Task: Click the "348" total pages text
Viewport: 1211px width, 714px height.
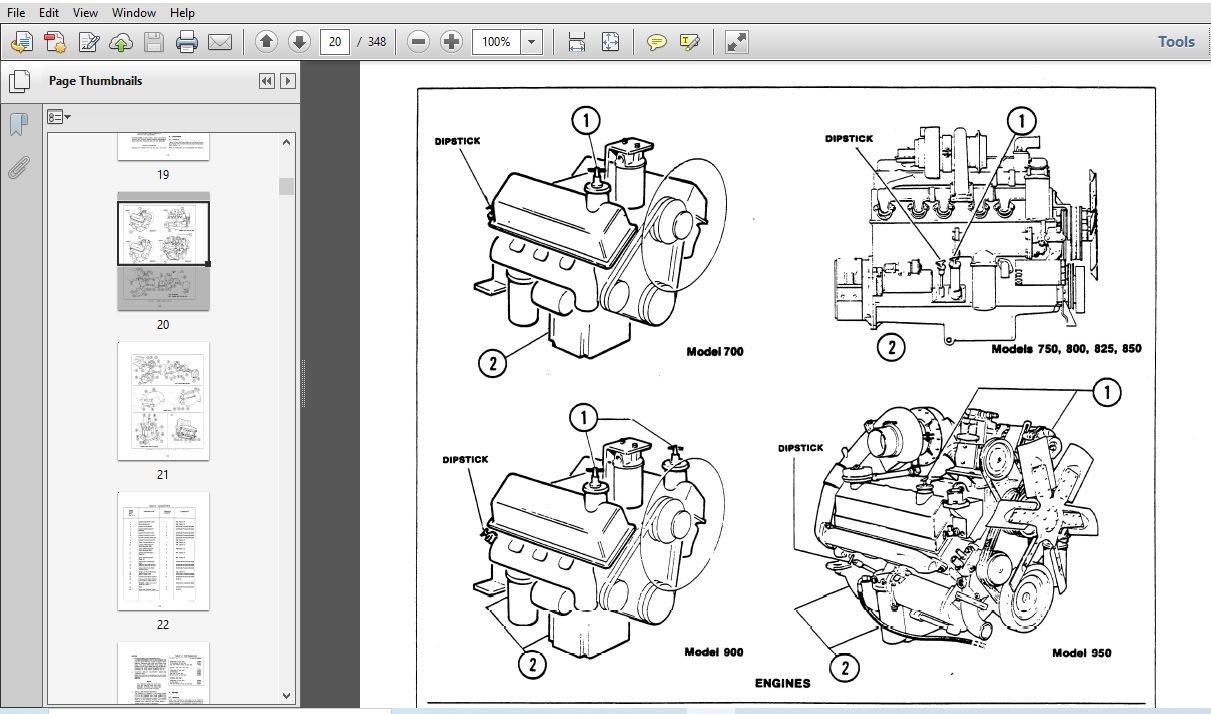Action: tap(377, 42)
